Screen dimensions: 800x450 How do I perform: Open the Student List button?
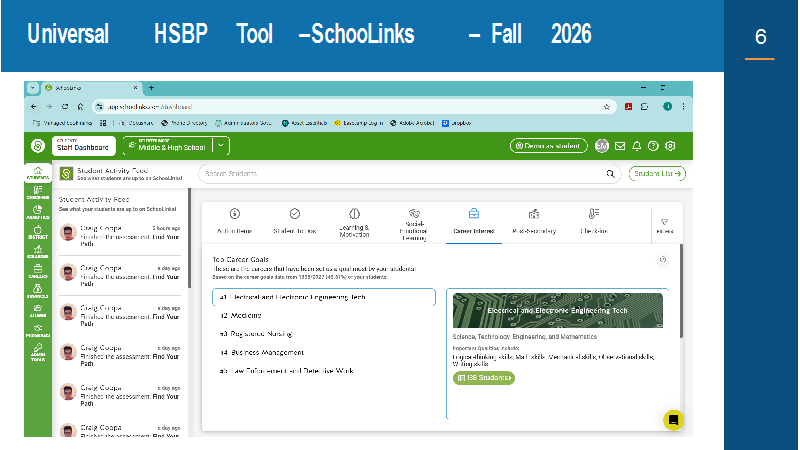[657, 174]
